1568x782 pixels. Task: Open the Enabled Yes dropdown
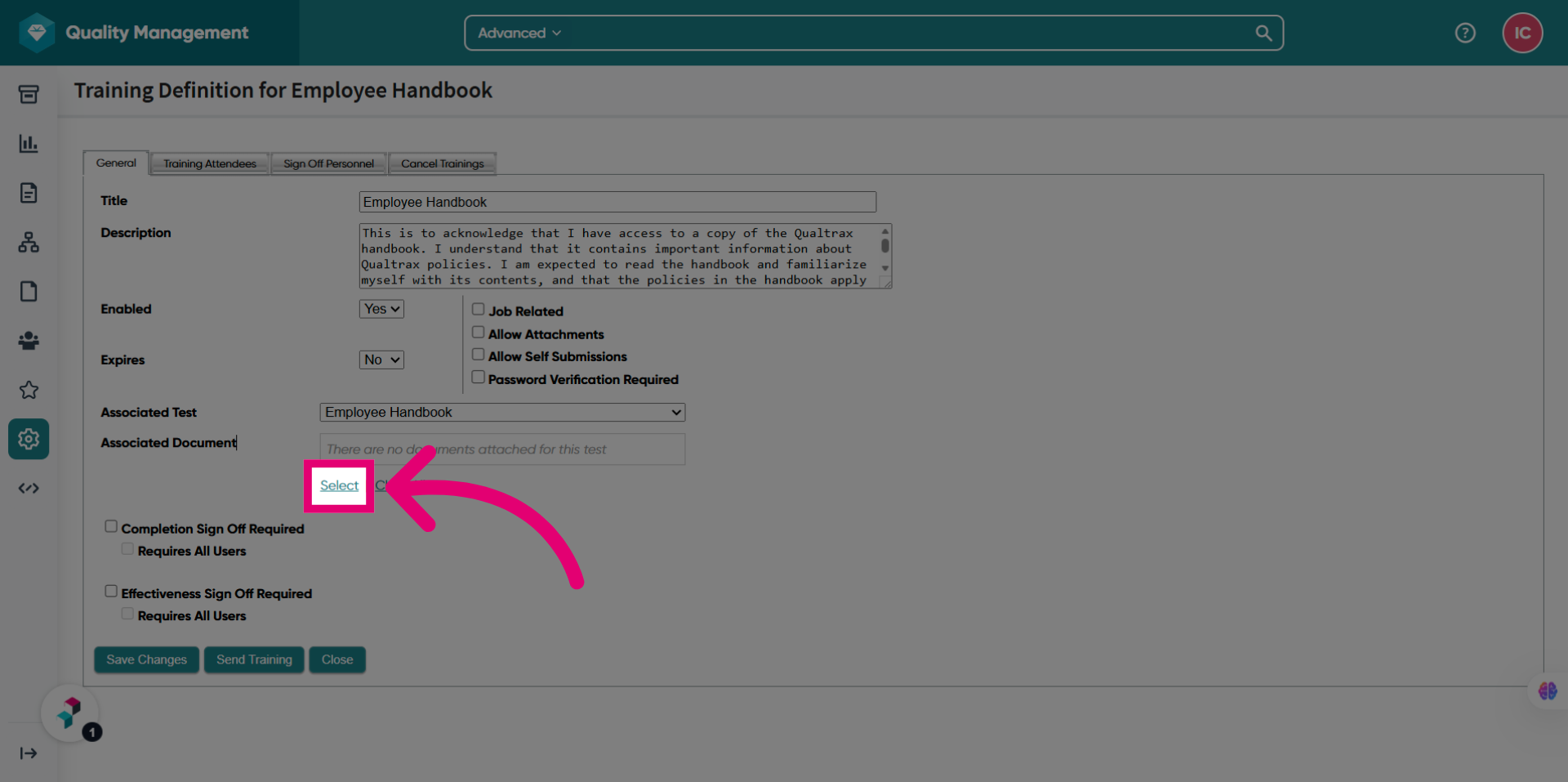pyautogui.click(x=381, y=309)
